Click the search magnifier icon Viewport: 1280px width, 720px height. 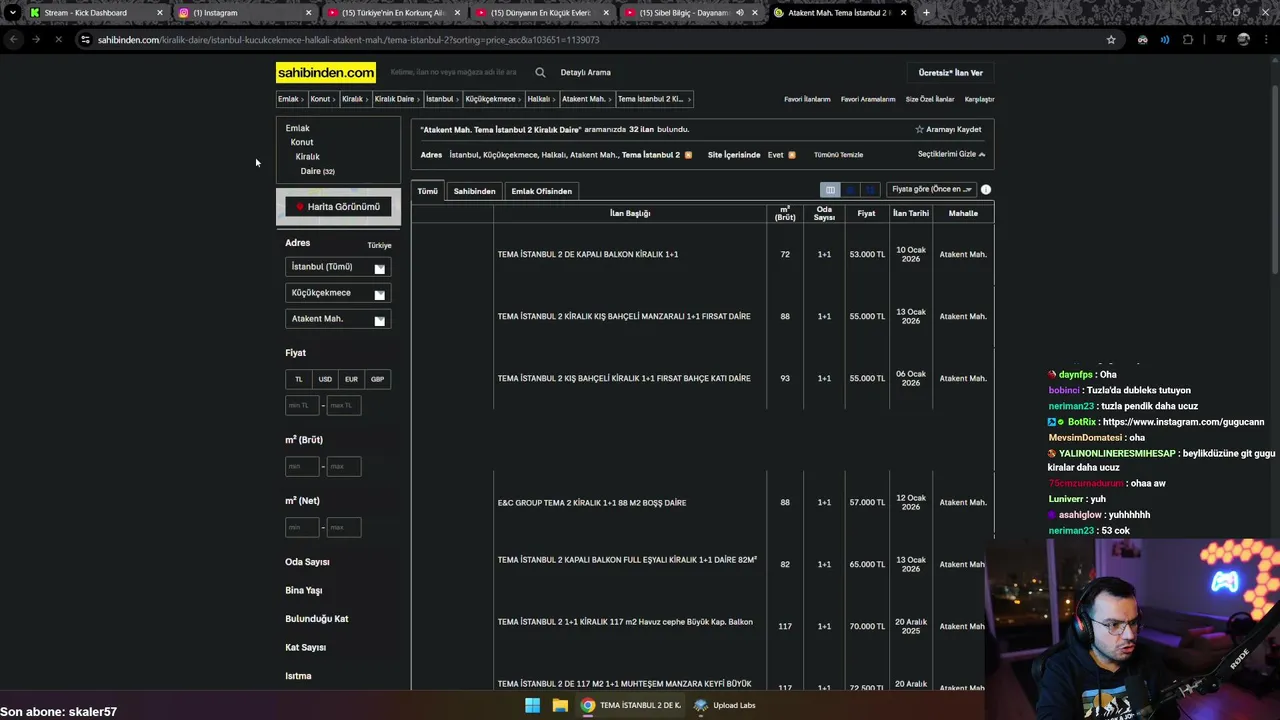[540, 72]
